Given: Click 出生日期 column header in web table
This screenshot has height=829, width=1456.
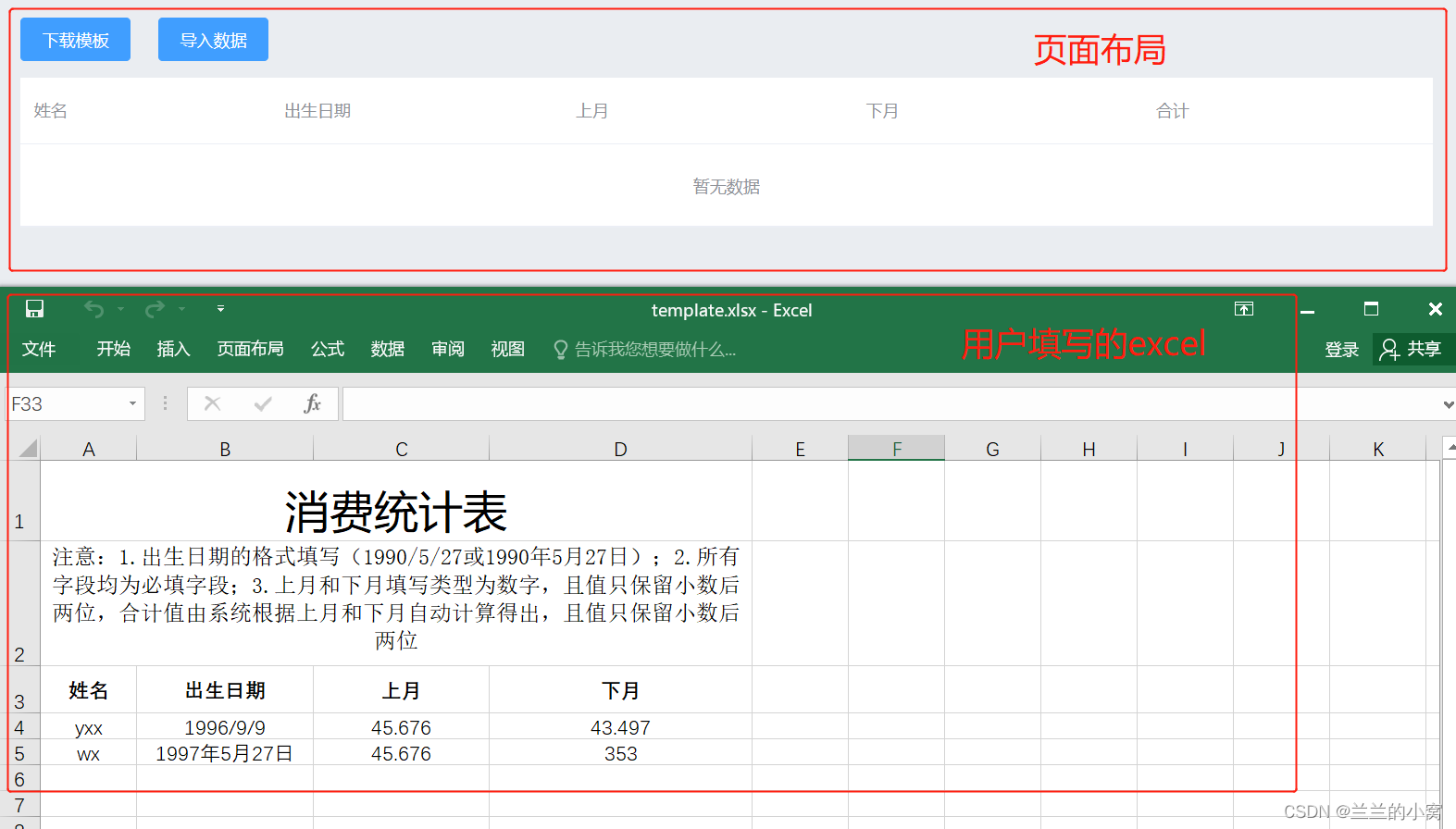Looking at the screenshot, I should point(317,111).
